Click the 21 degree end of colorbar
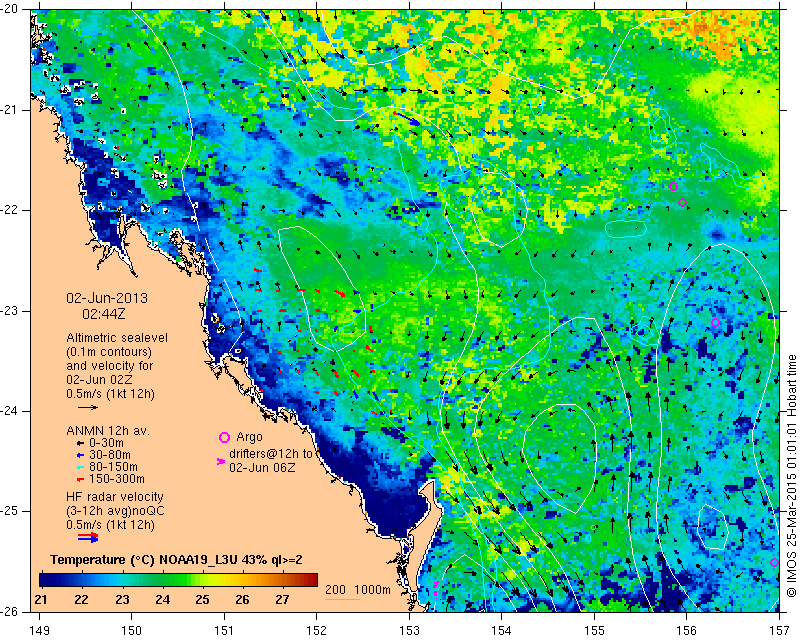 pos(42,580)
